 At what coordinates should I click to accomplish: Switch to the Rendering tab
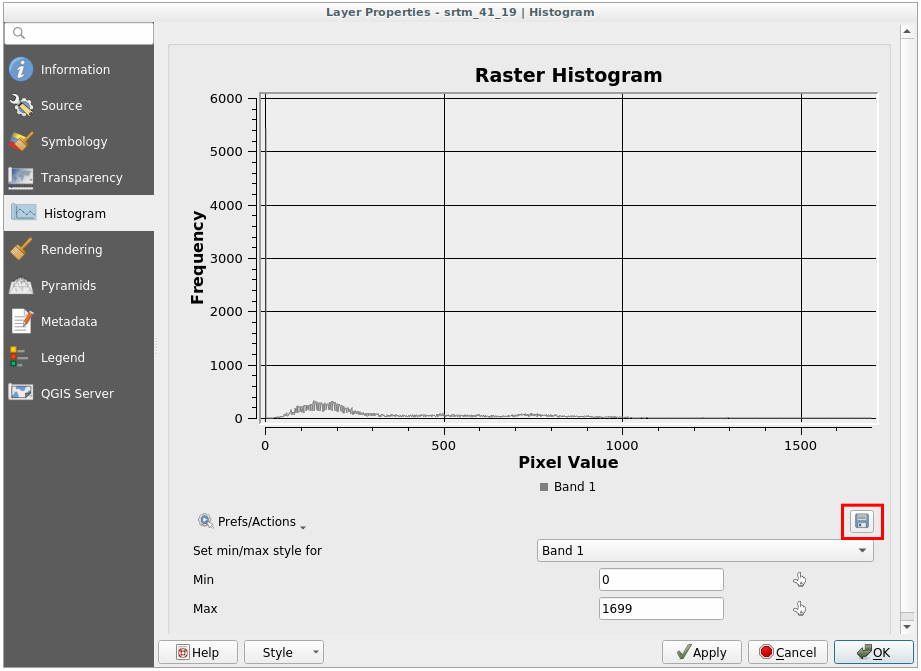[x=70, y=250]
